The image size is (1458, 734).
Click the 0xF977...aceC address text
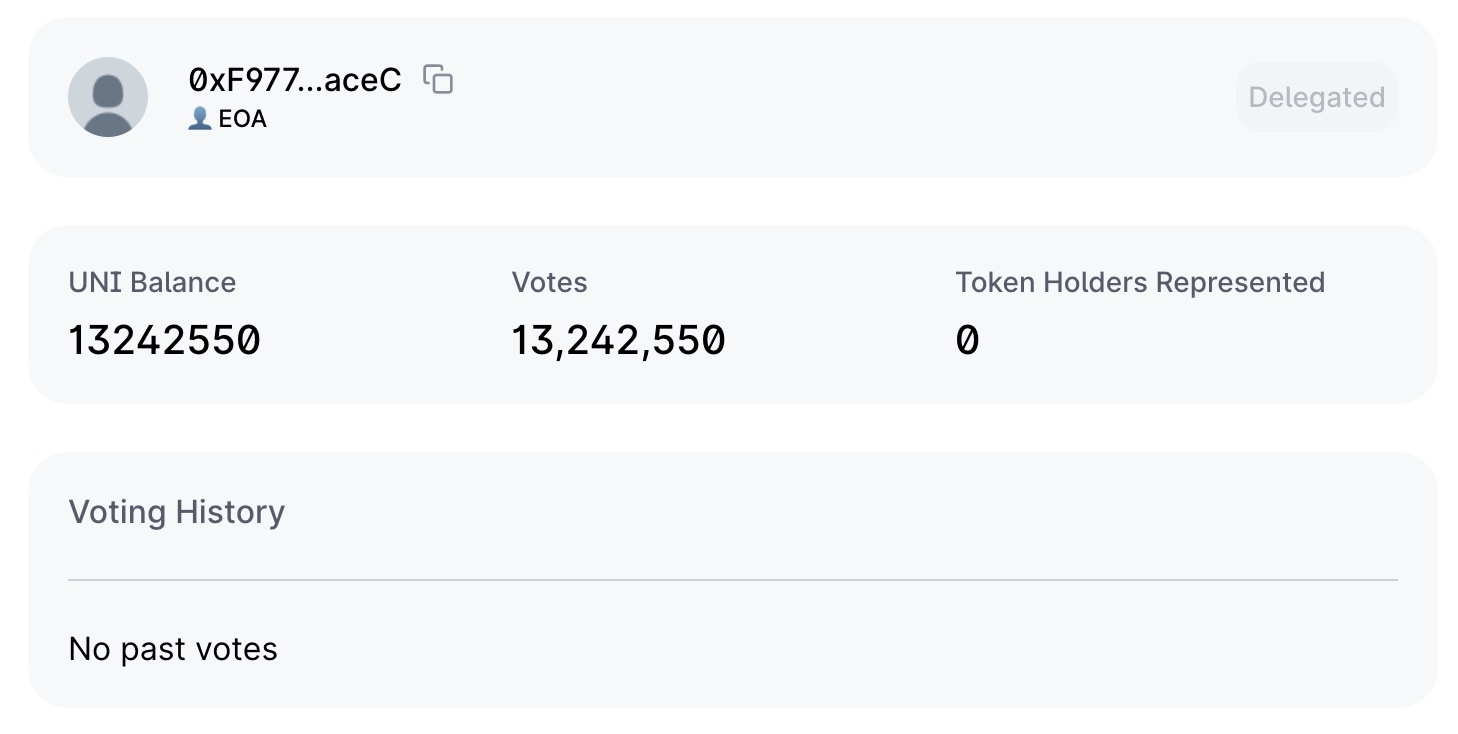coord(295,80)
